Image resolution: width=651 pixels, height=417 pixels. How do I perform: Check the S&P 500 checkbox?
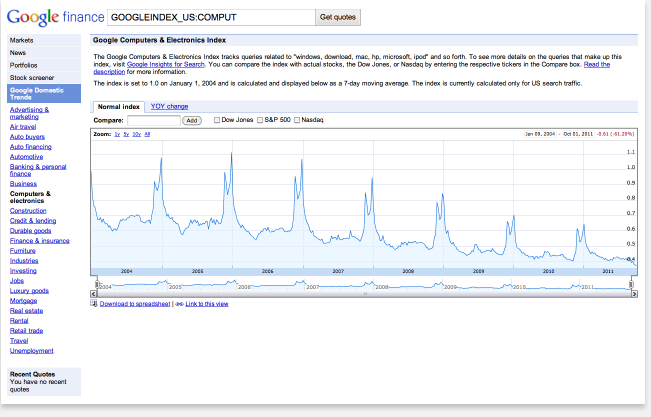tap(258, 120)
